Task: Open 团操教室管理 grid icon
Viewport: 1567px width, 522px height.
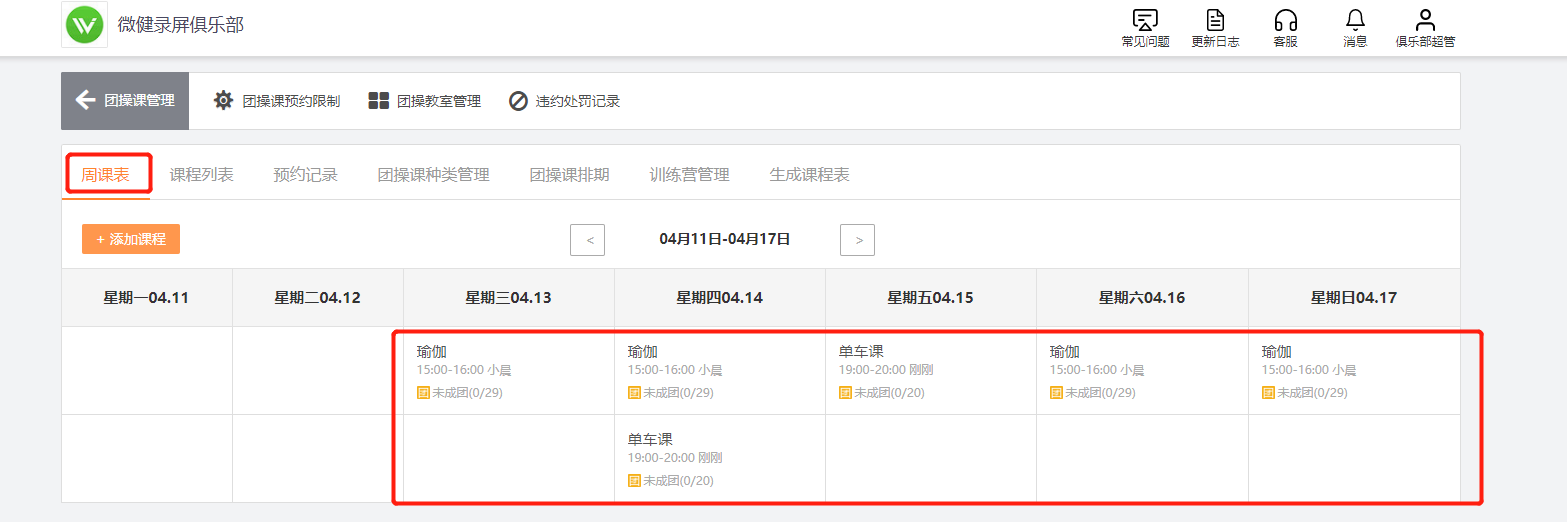Action: tap(378, 101)
